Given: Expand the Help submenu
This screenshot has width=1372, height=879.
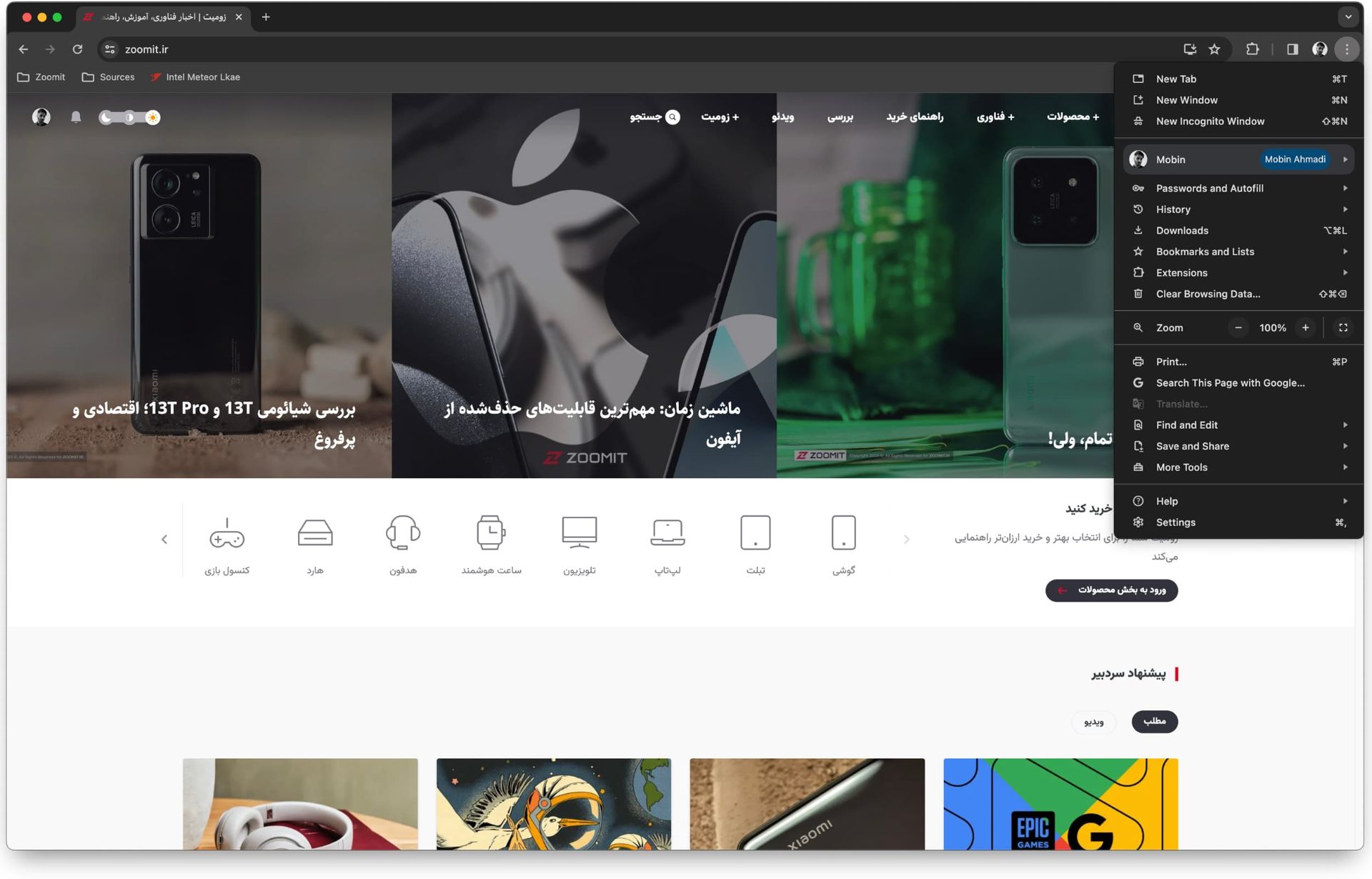Looking at the screenshot, I should 1239,502.
